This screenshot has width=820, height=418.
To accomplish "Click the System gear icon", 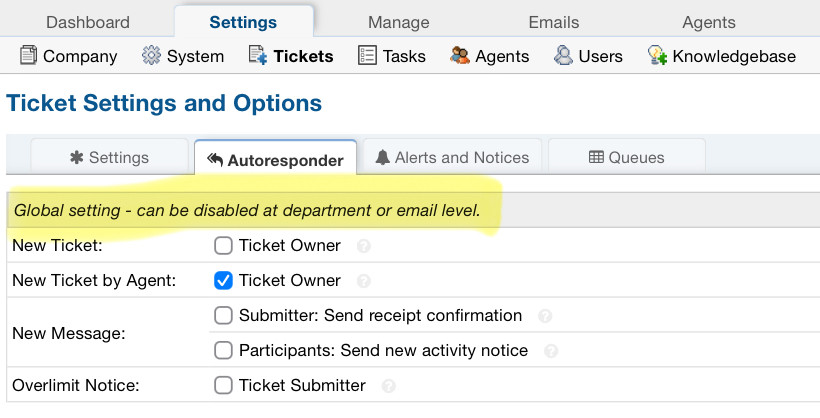I will point(151,55).
